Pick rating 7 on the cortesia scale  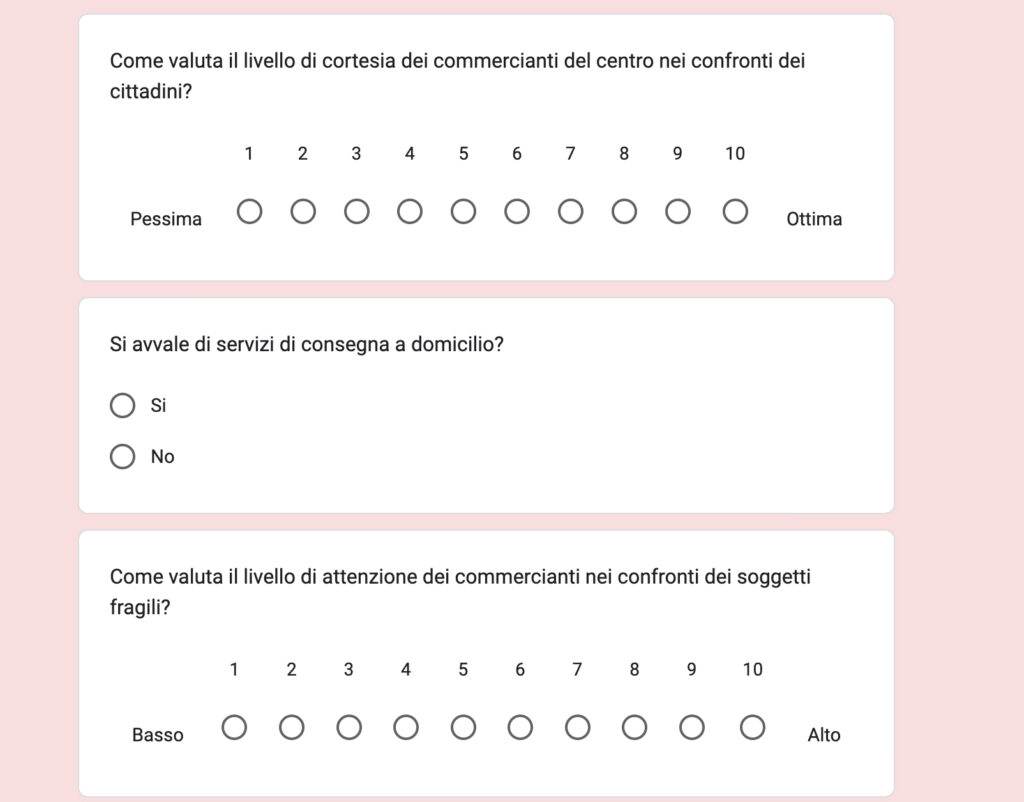pos(570,212)
